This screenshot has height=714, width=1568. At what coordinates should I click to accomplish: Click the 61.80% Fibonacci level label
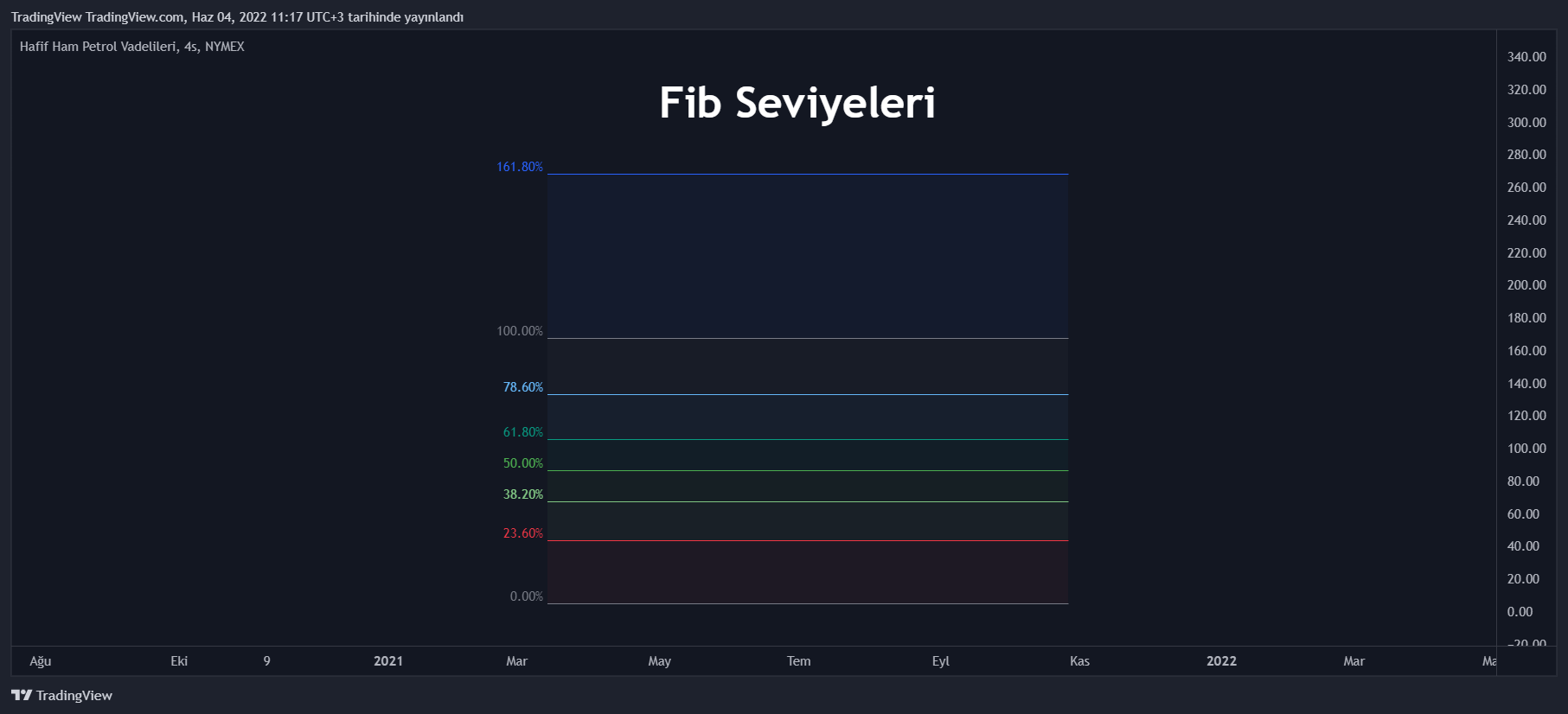[x=523, y=432]
